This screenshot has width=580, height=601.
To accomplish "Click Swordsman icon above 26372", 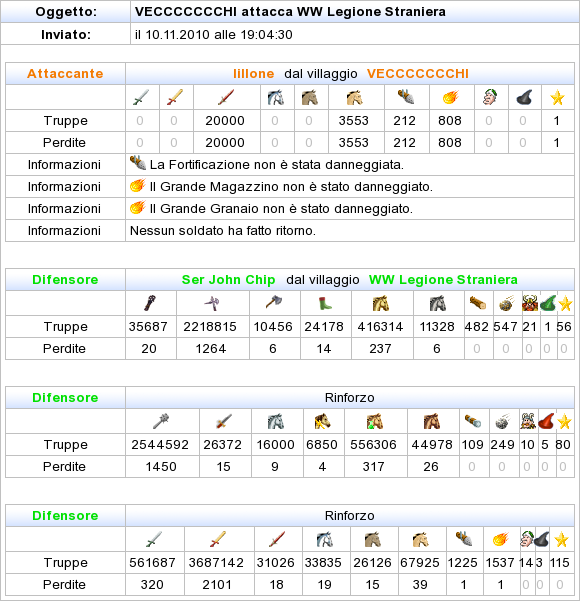I will tap(224, 421).
